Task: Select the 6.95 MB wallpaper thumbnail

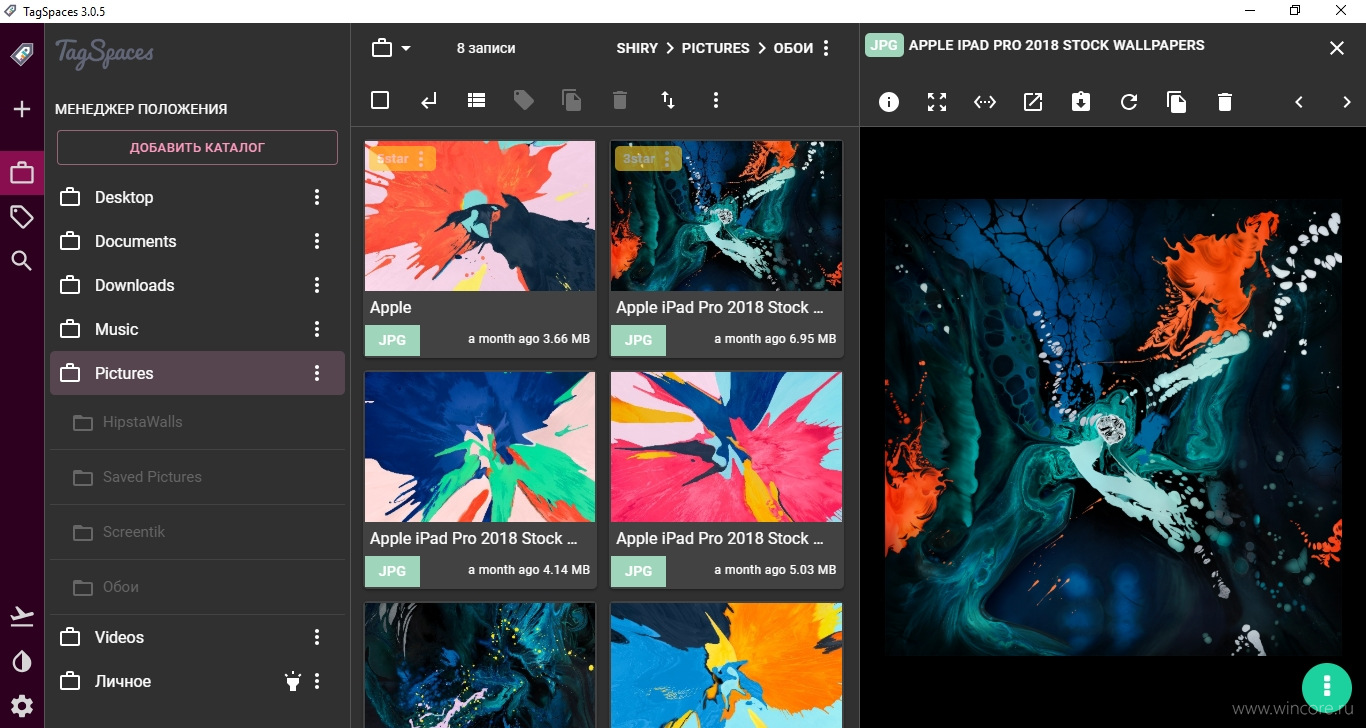Action: [x=726, y=216]
